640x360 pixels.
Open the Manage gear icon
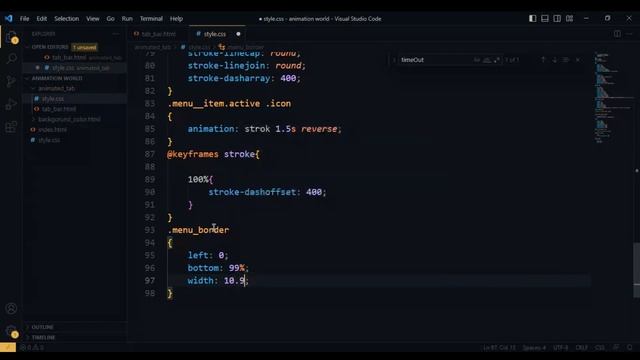tap(11, 331)
